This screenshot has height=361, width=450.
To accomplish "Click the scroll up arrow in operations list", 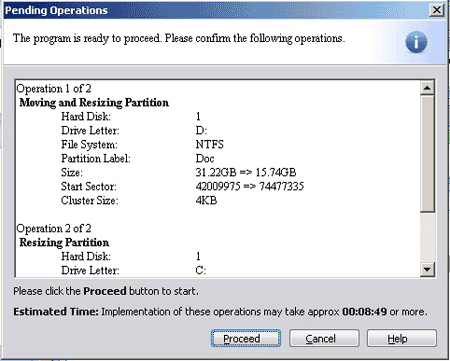I will 427,88.
